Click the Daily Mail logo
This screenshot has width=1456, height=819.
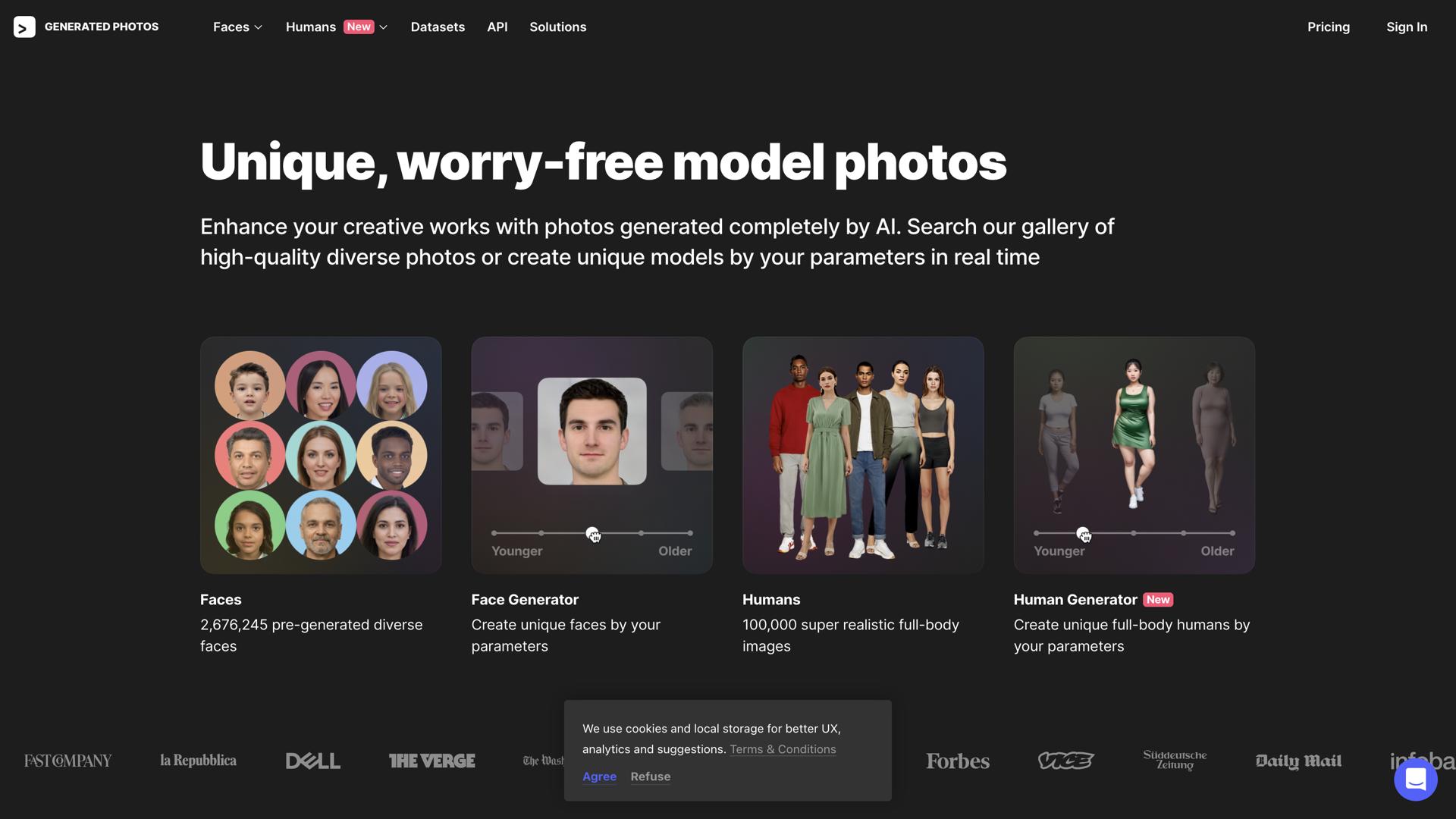click(1298, 761)
